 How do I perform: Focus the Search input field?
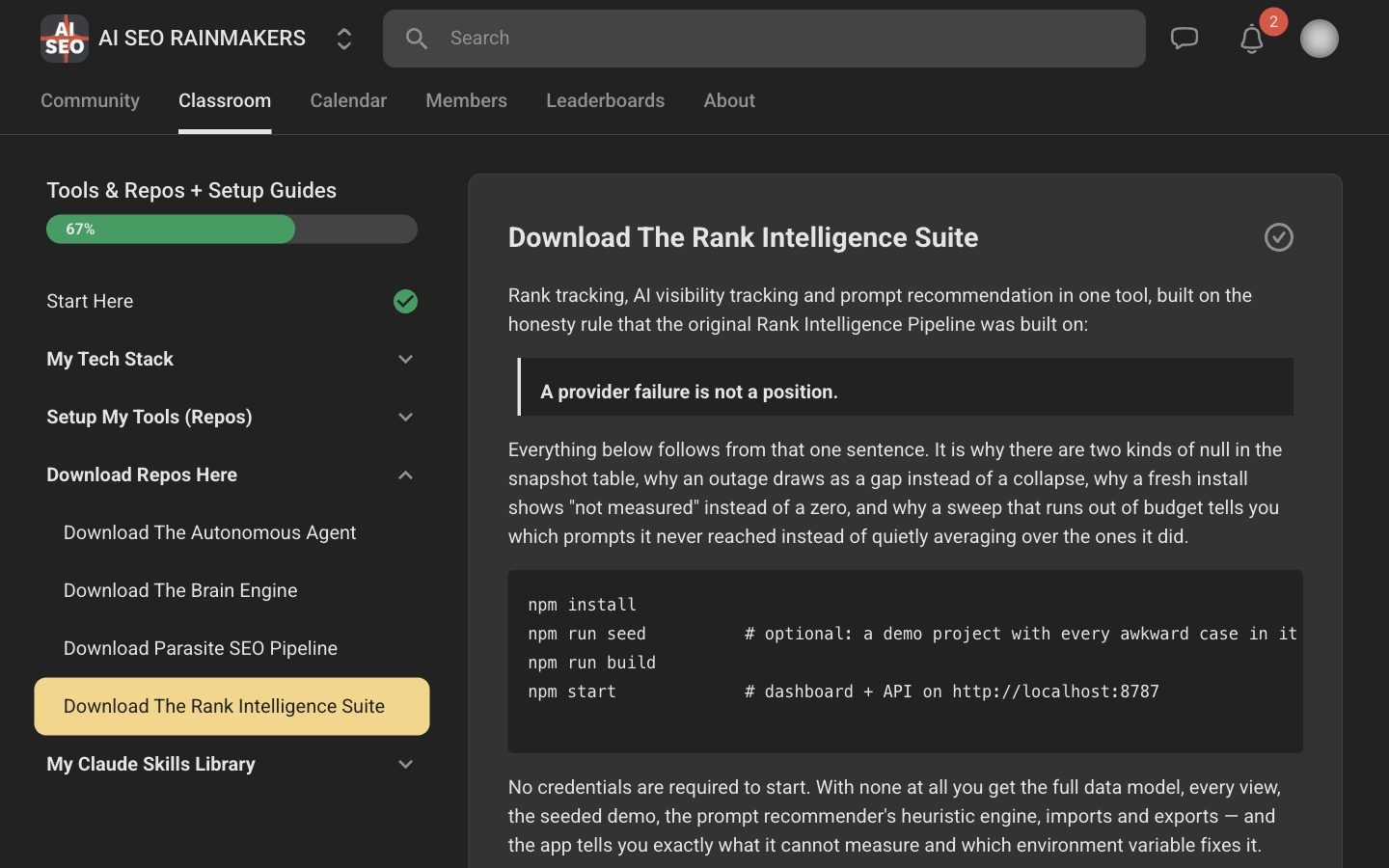click(764, 39)
